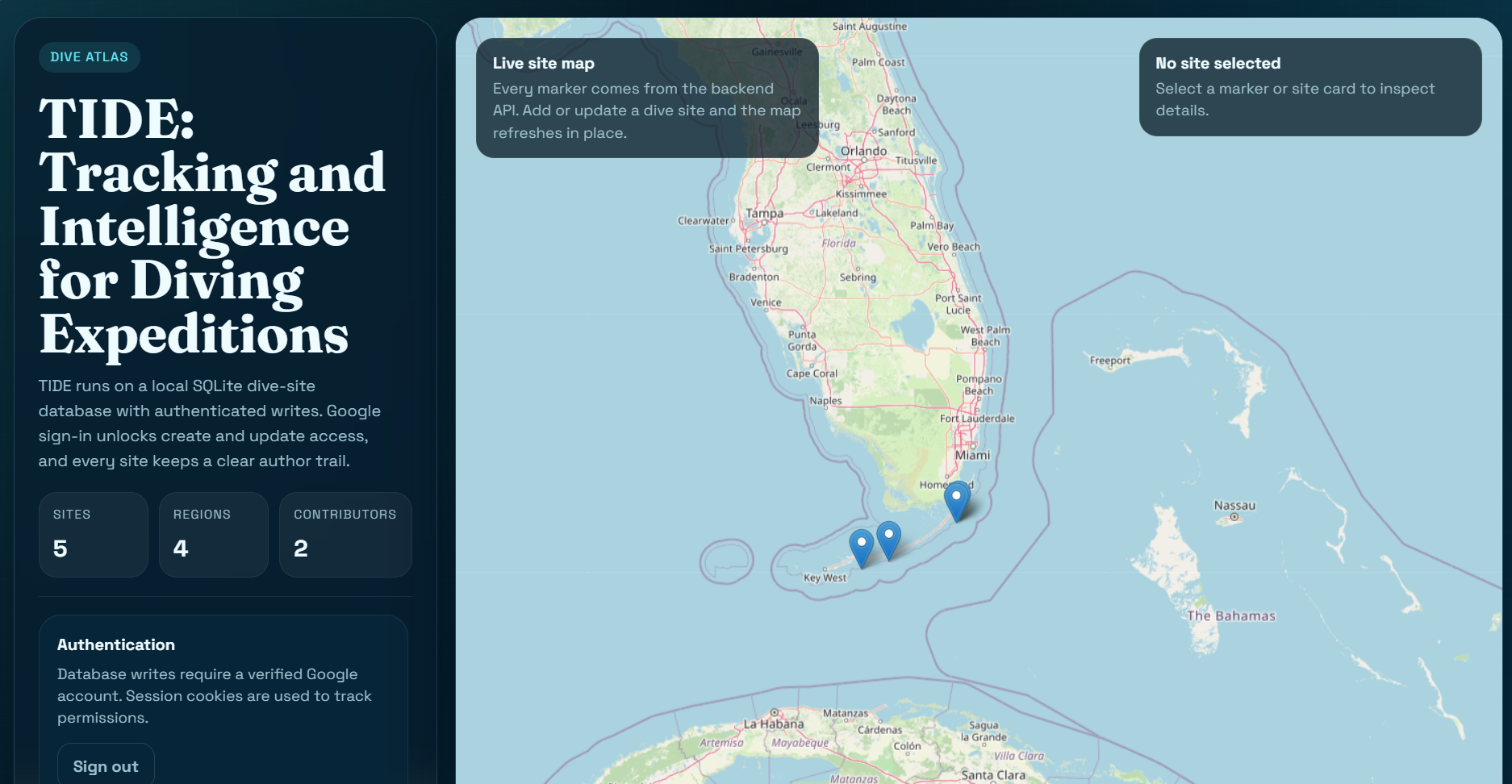Image resolution: width=1512 pixels, height=784 pixels.
Task: Click the Vero Beach map label
Action: click(x=954, y=247)
